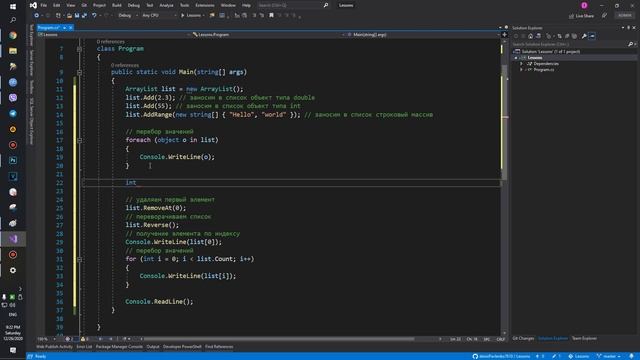The width and height of the screenshot is (640, 360).
Task: Open the Output panel tab
Action: pyautogui.click(x=153, y=347)
